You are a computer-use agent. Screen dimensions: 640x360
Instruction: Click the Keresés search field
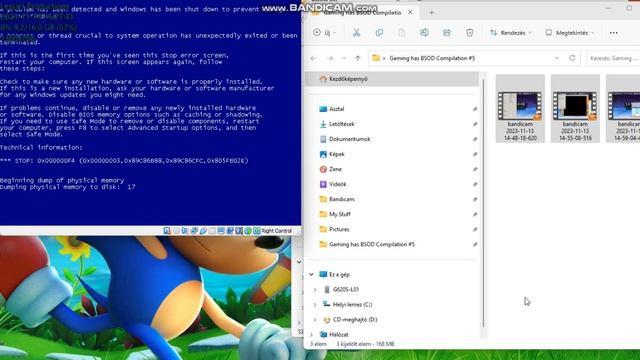pyautogui.click(x=613, y=58)
